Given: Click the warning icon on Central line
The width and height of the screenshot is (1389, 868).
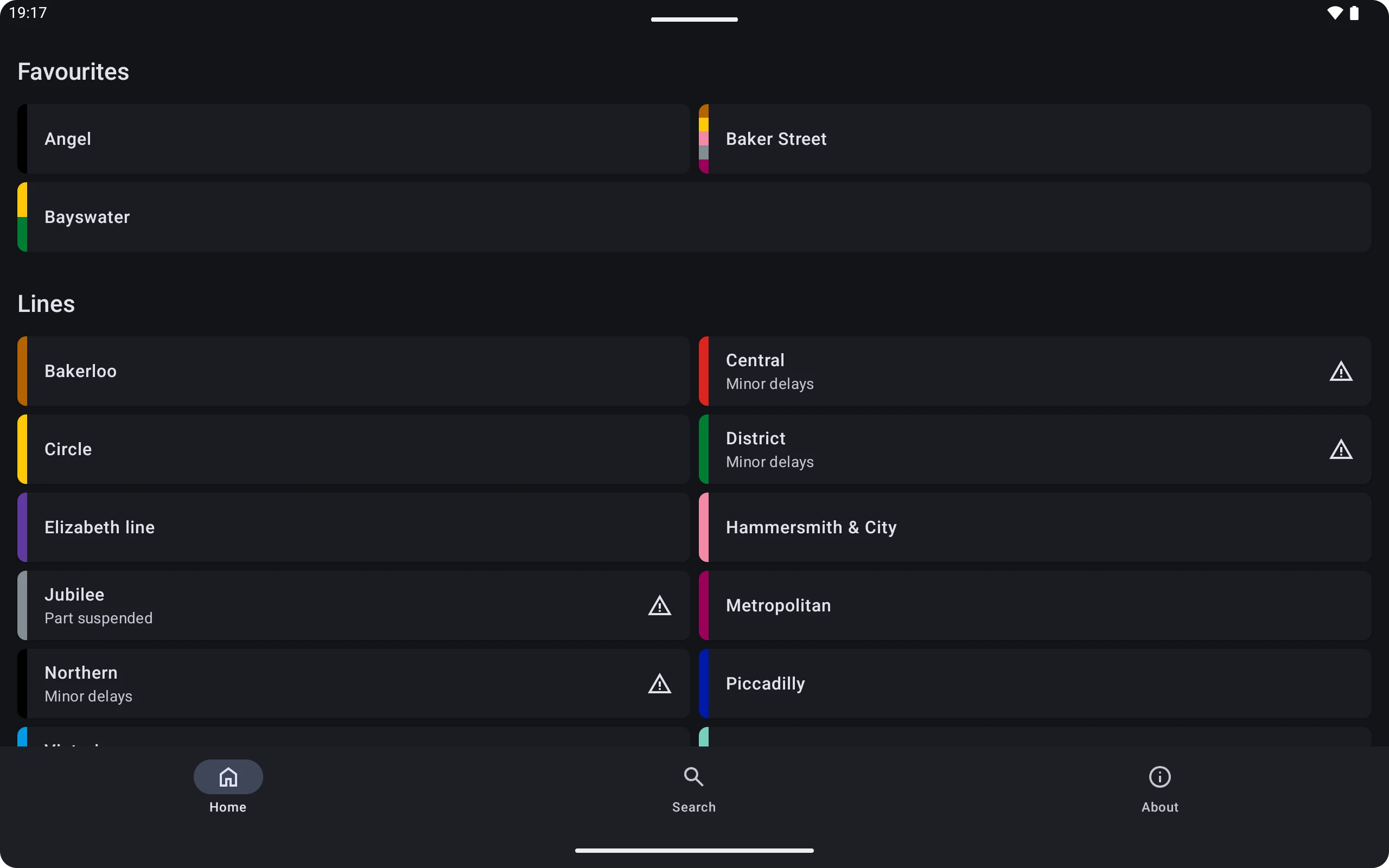Looking at the screenshot, I should [1341, 371].
